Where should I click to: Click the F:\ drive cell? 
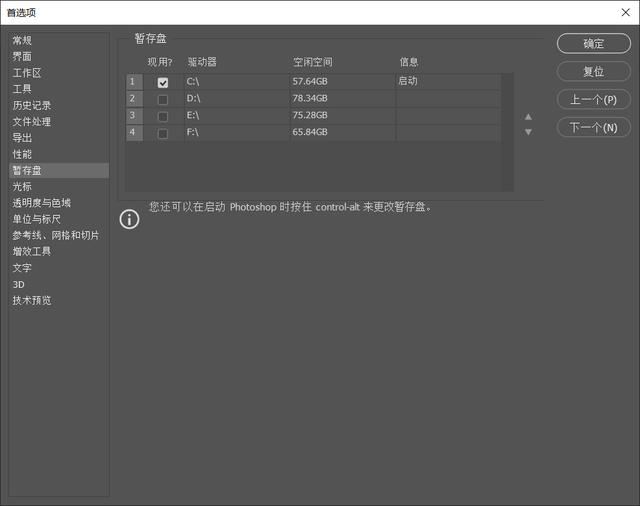click(x=237, y=133)
